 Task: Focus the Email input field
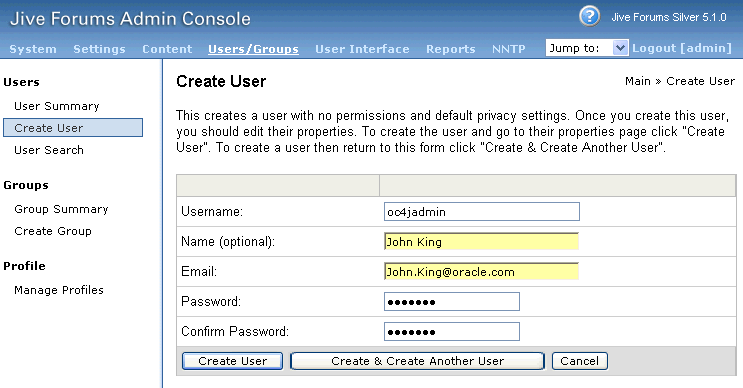pos(481,271)
